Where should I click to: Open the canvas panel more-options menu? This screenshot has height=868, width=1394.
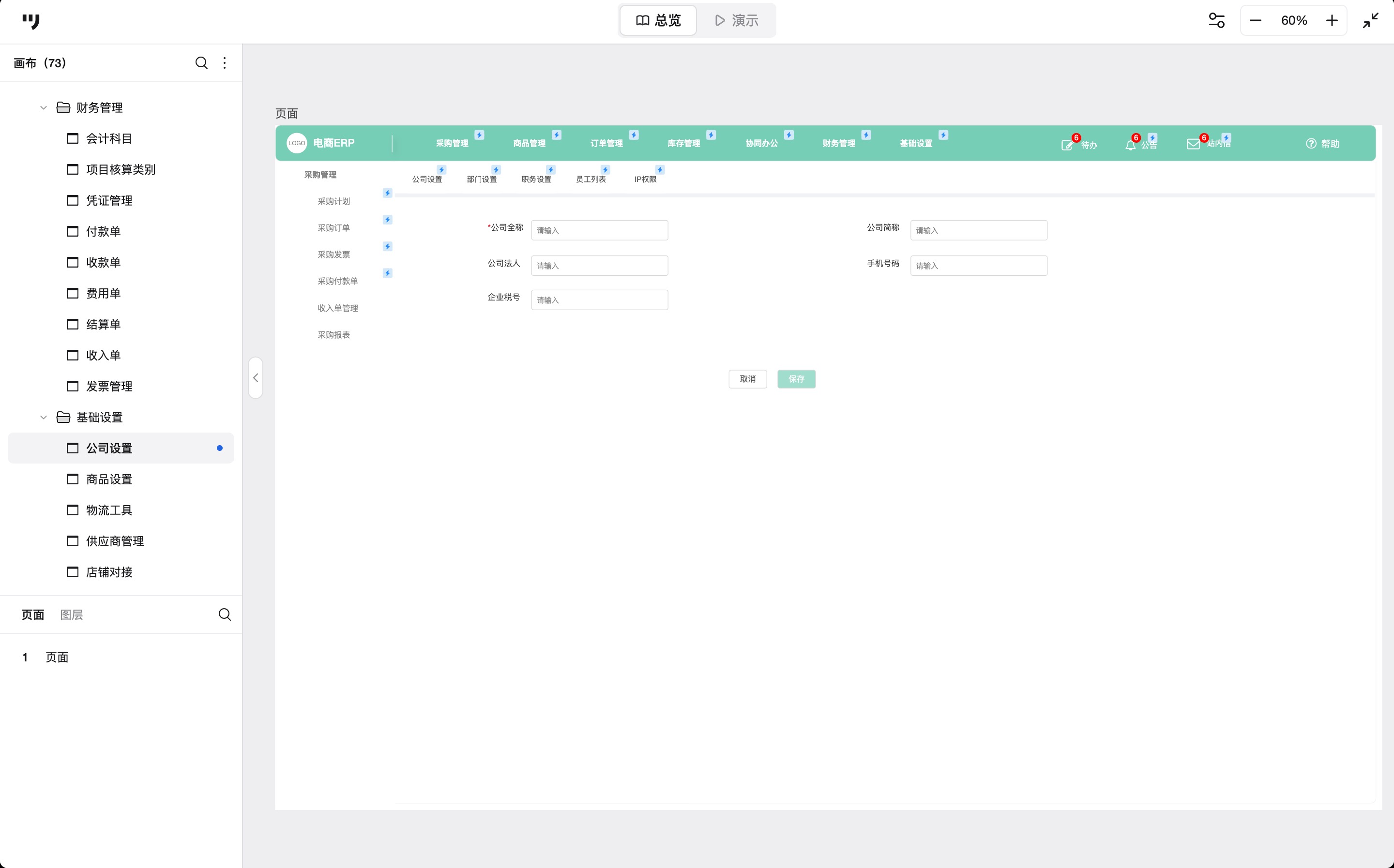(225, 62)
